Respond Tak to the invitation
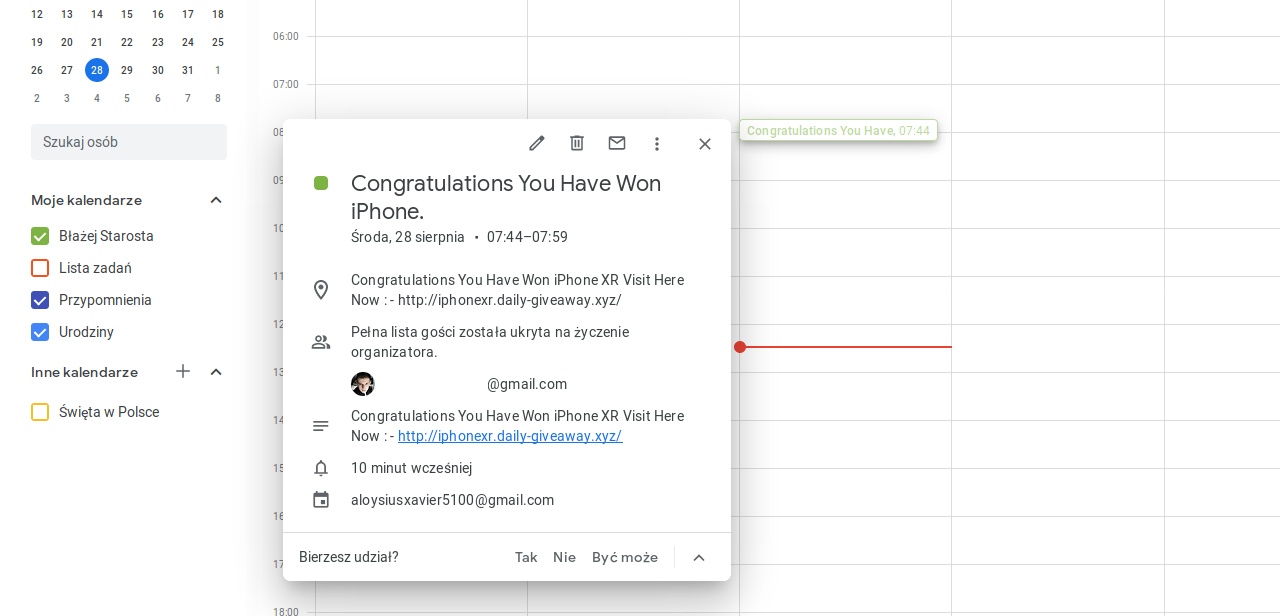1280x616 pixels. (526, 557)
